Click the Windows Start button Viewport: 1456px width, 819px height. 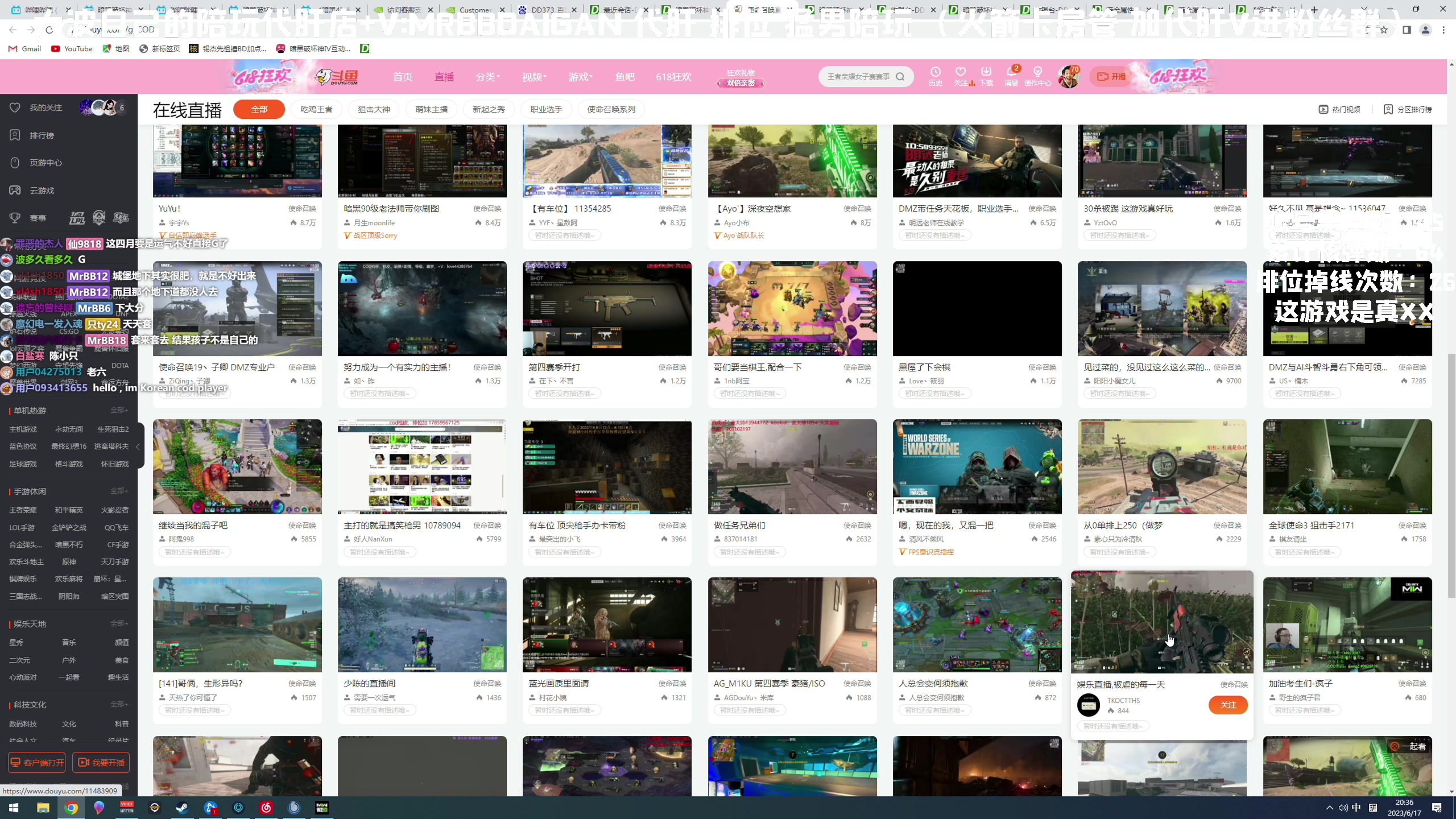(x=14, y=808)
